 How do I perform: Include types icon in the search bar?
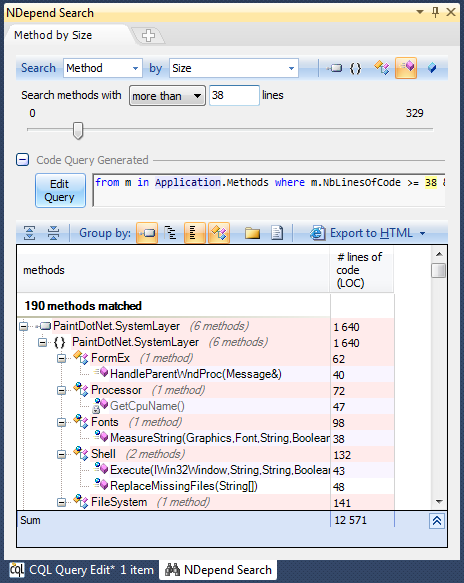382,68
